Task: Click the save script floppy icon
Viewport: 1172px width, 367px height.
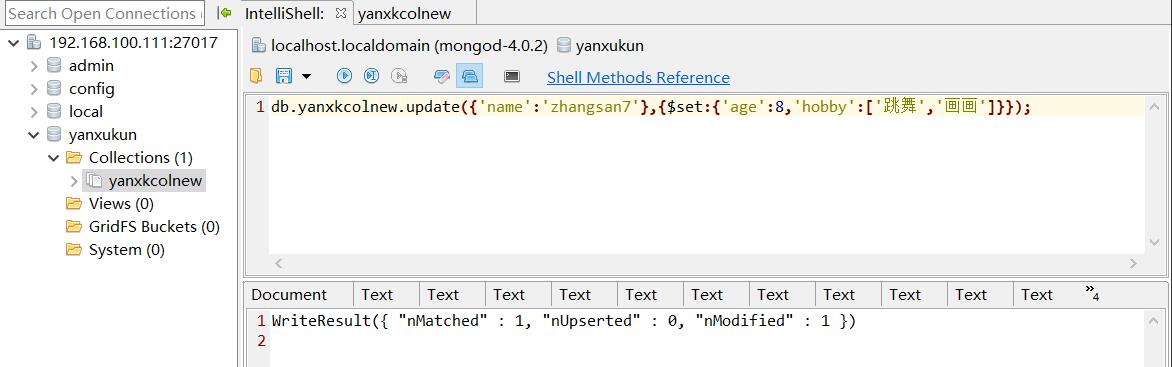Action: [x=283, y=75]
